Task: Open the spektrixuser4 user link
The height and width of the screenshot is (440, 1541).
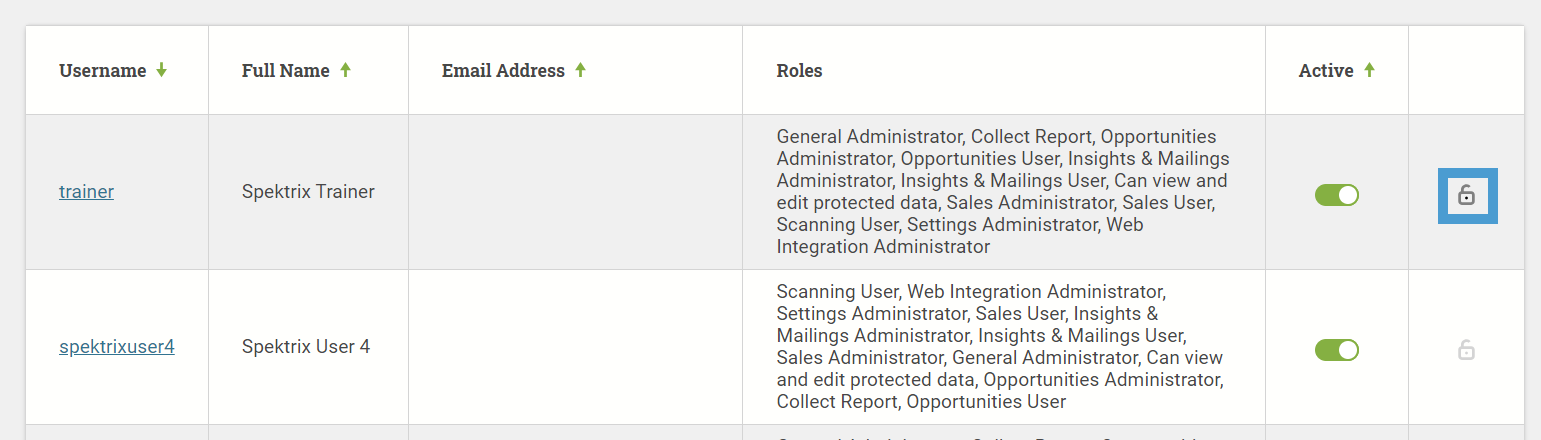Action: [117, 347]
